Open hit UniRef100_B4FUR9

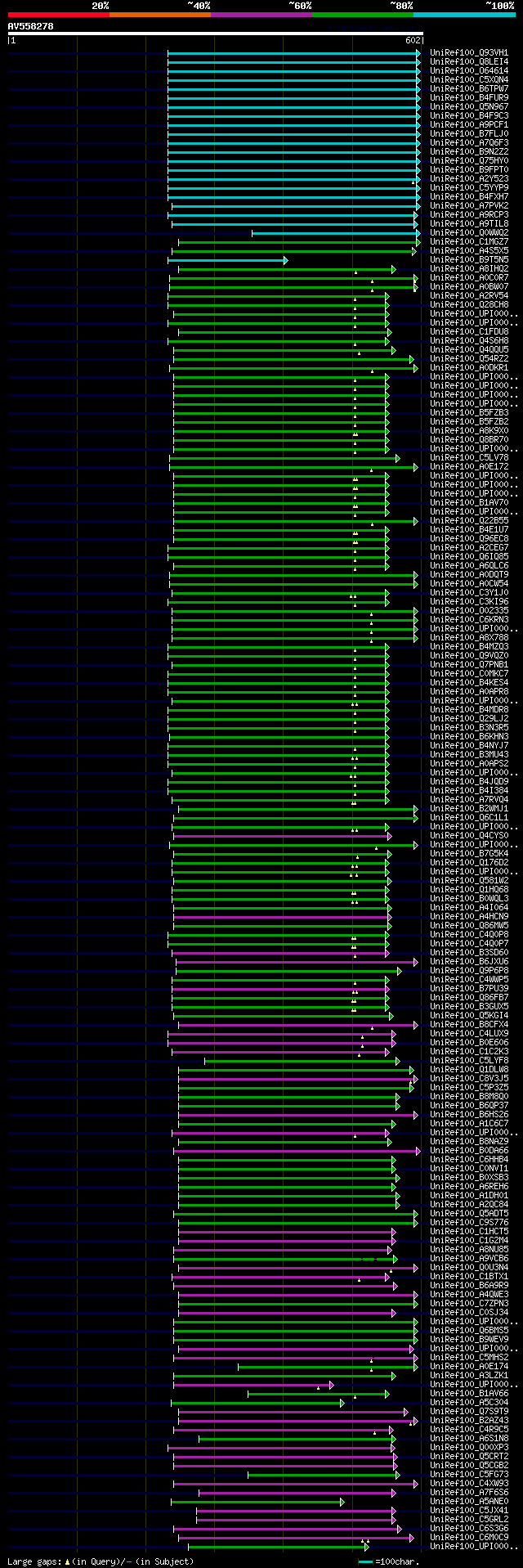[x=469, y=97]
